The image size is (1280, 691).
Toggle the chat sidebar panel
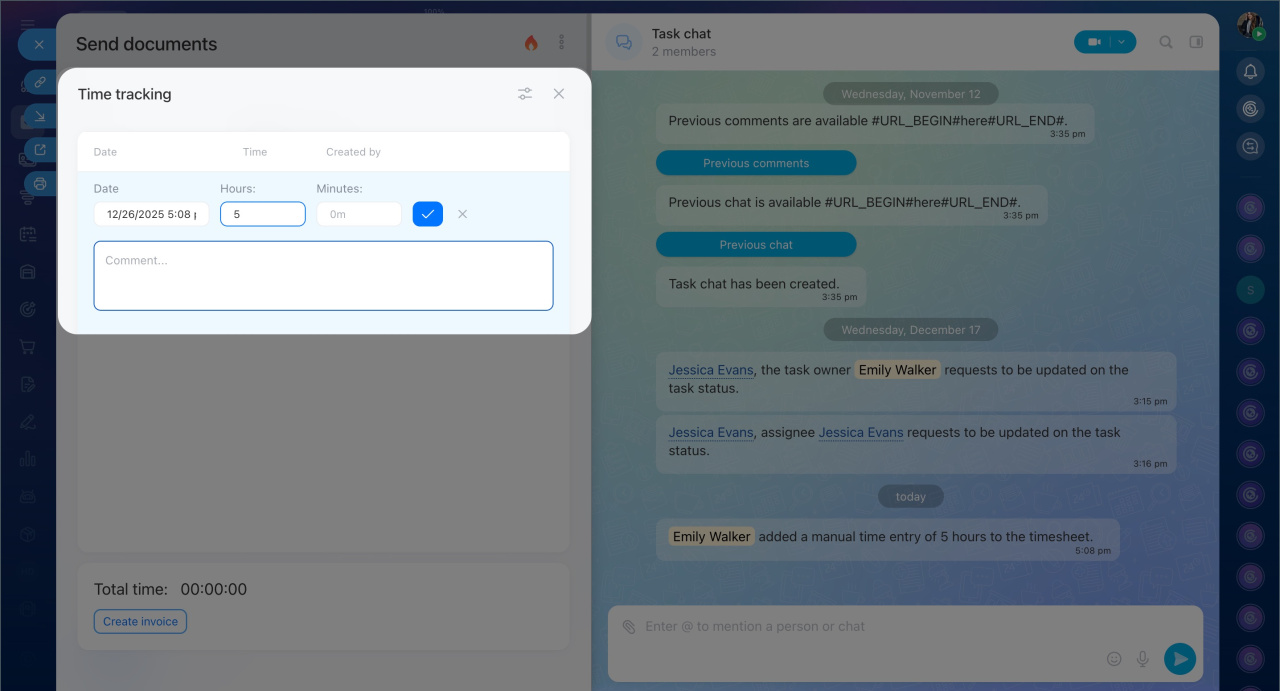1196,42
